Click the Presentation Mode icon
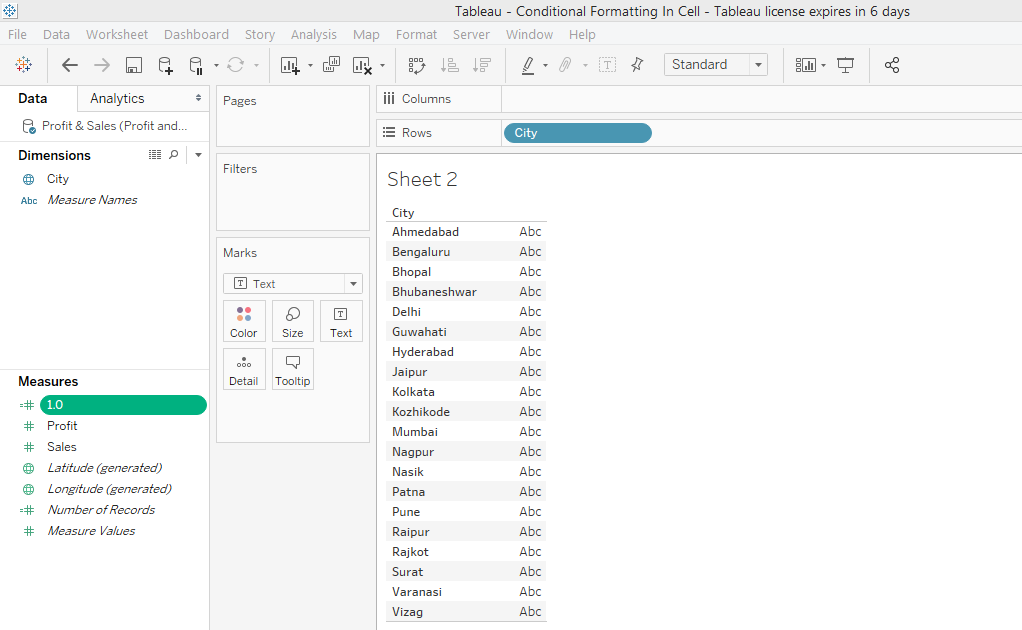 [845, 65]
